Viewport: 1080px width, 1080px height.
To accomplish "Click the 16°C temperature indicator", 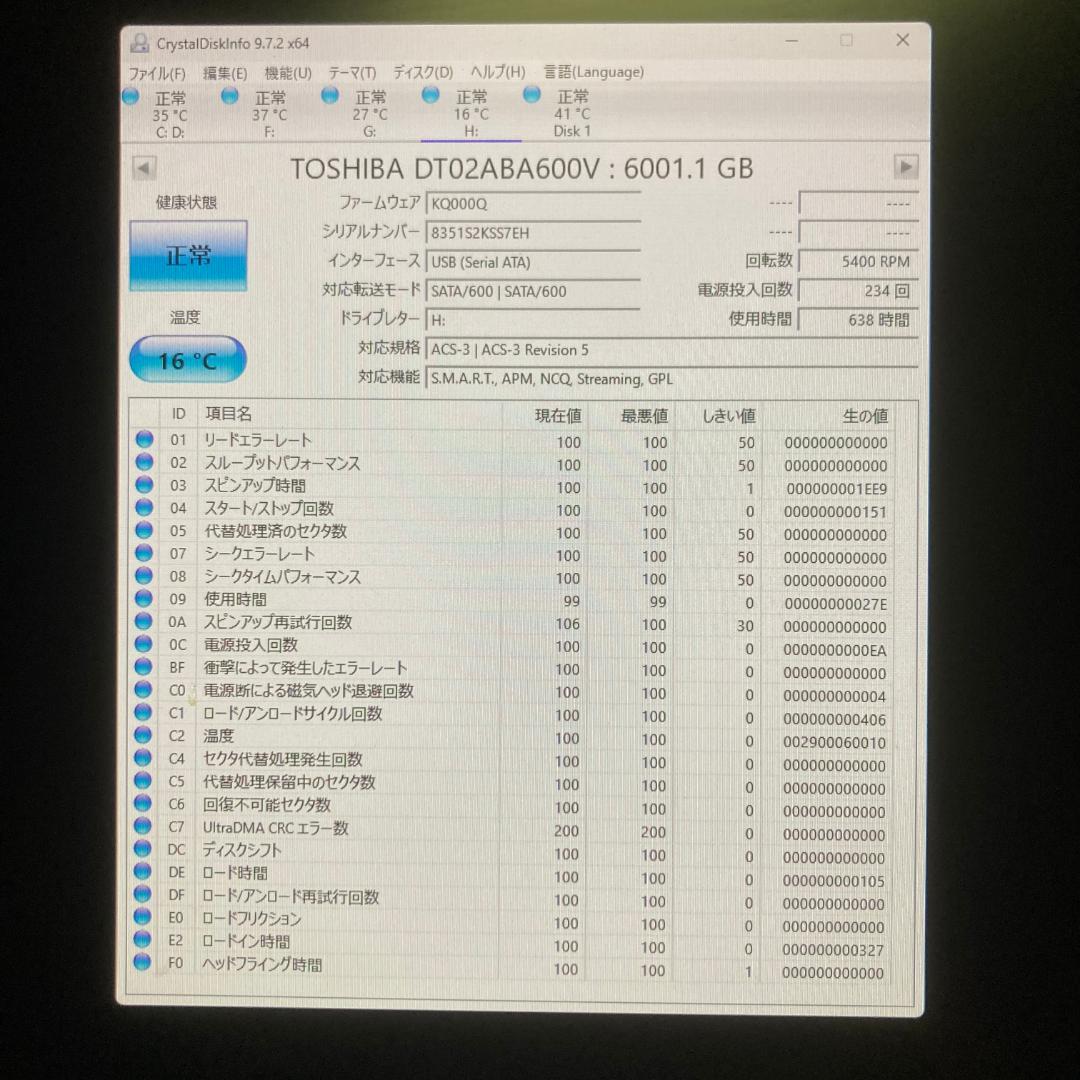I will click(x=186, y=358).
